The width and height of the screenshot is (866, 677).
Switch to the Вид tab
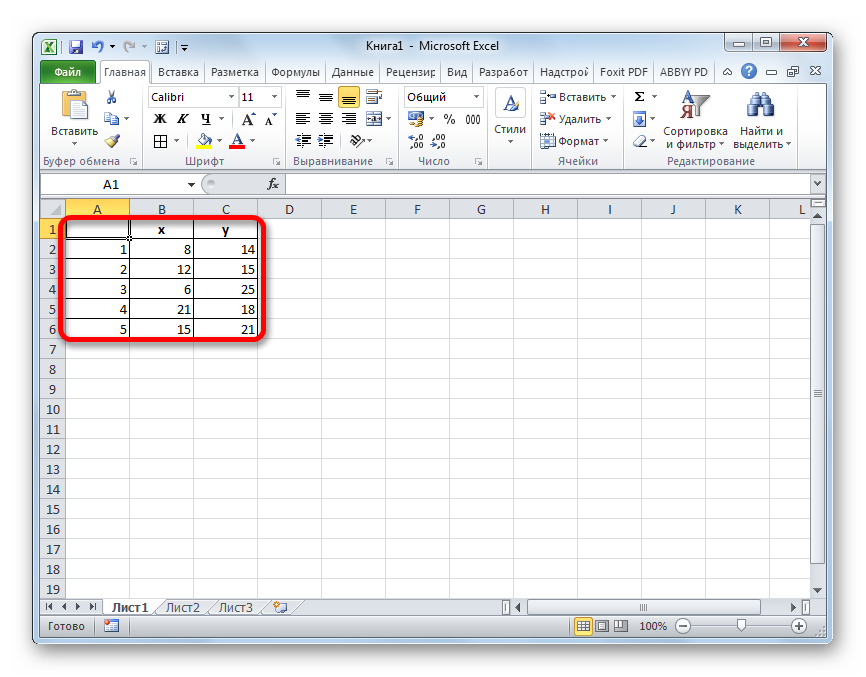(x=457, y=72)
